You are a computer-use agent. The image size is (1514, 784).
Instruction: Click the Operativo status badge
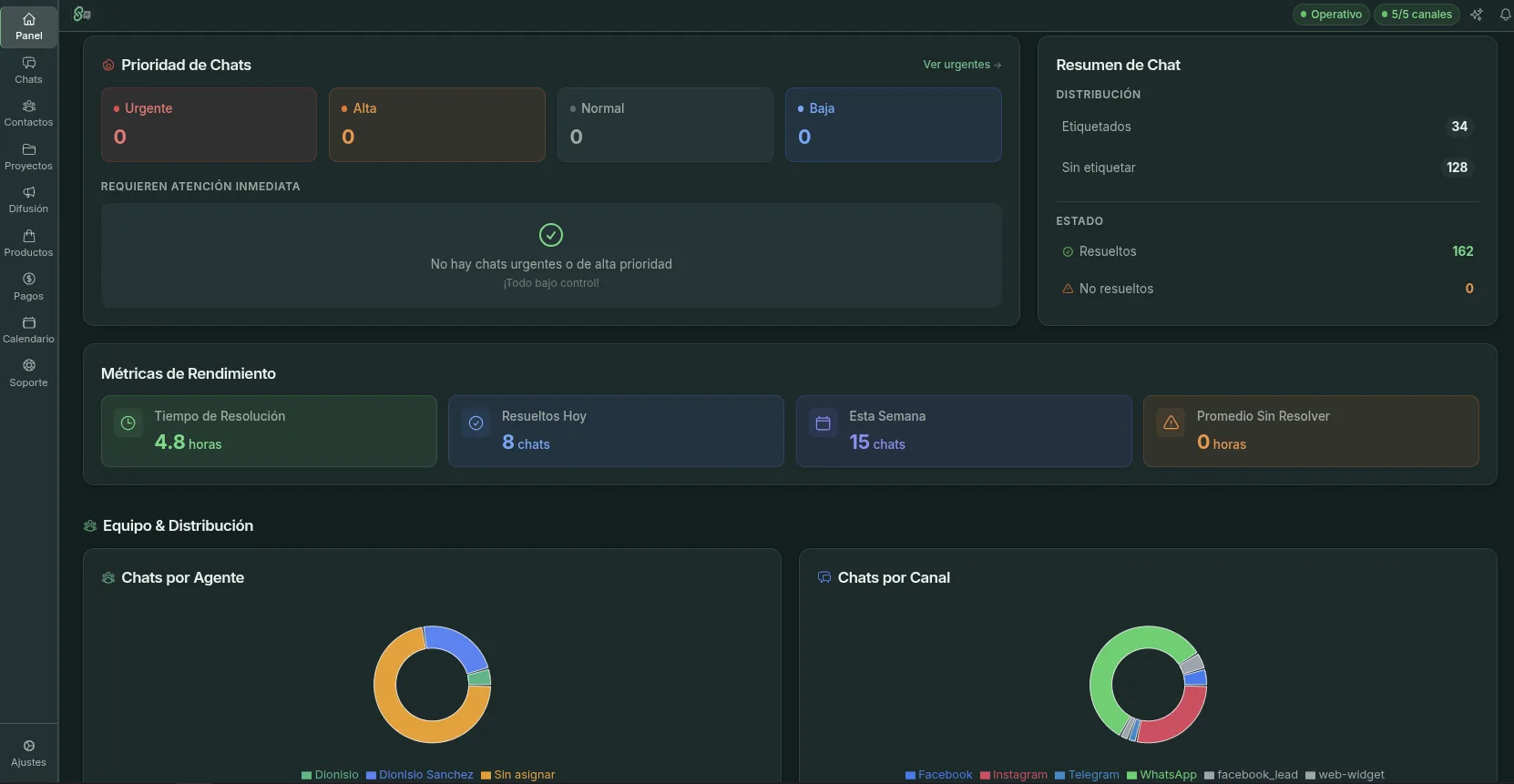(x=1331, y=15)
